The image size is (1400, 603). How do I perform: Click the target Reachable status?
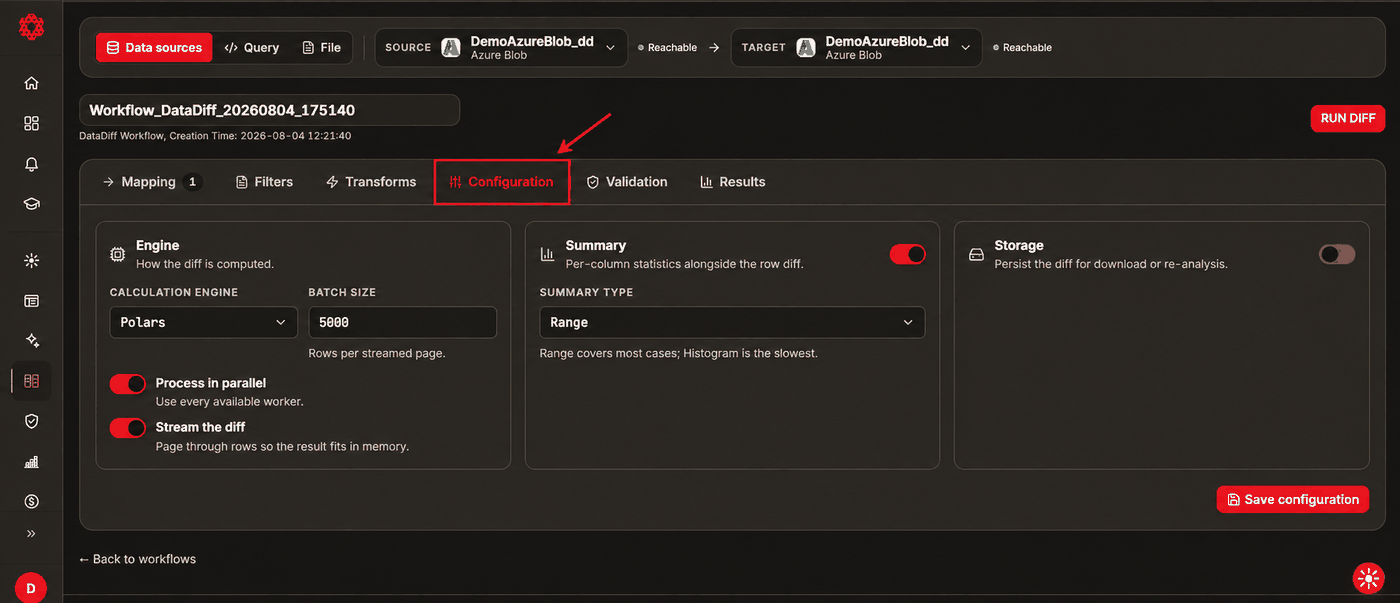pos(1023,48)
